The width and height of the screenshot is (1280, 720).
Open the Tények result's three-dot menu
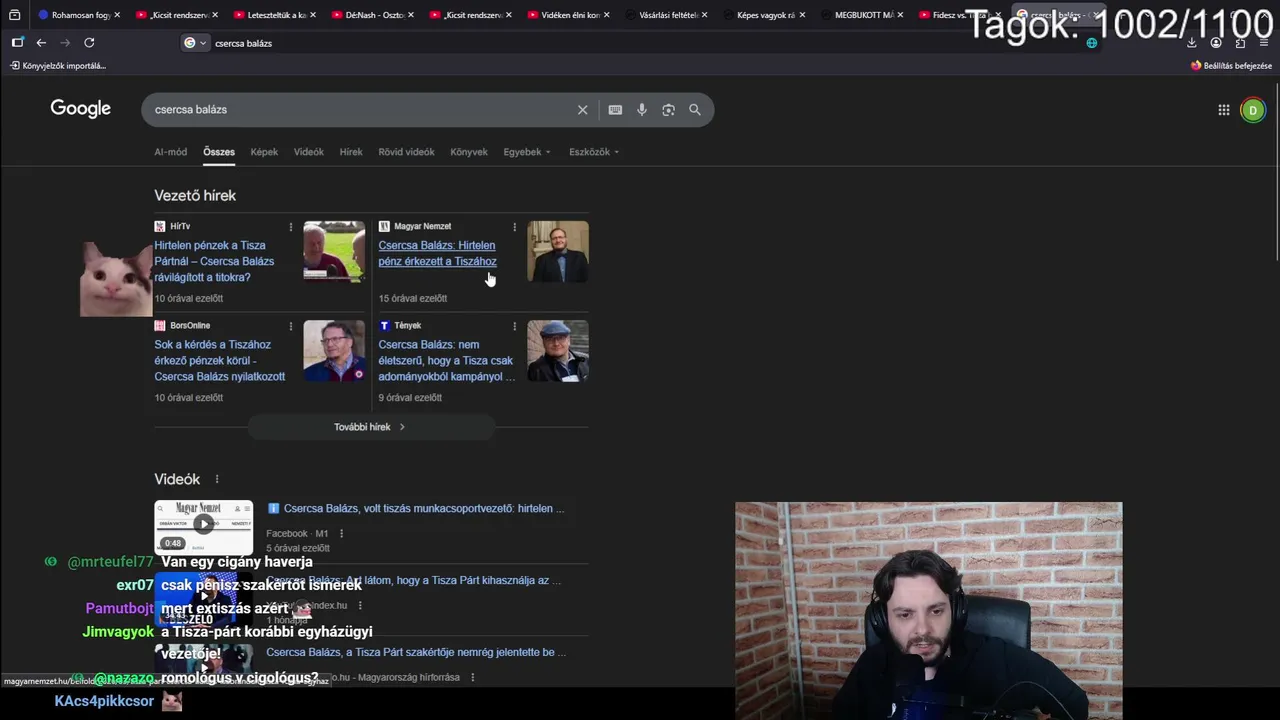(515, 326)
